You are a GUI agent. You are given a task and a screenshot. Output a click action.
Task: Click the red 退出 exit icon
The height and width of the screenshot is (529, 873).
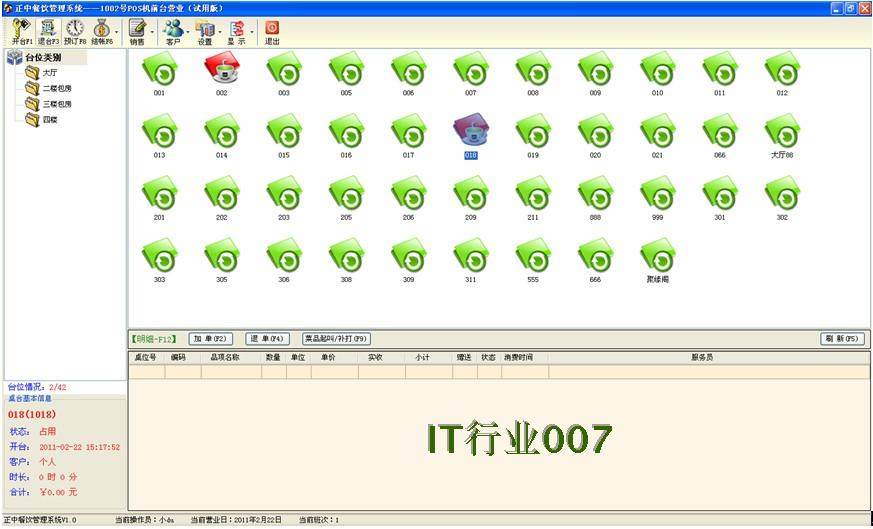(x=271, y=29)
